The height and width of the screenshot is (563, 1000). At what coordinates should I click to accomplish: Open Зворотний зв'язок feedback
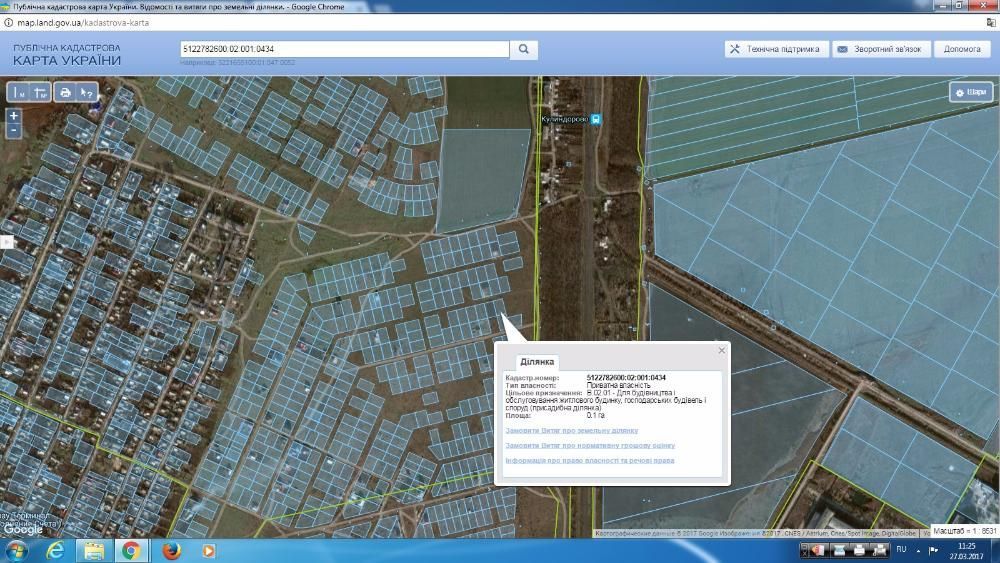(881, 49)
